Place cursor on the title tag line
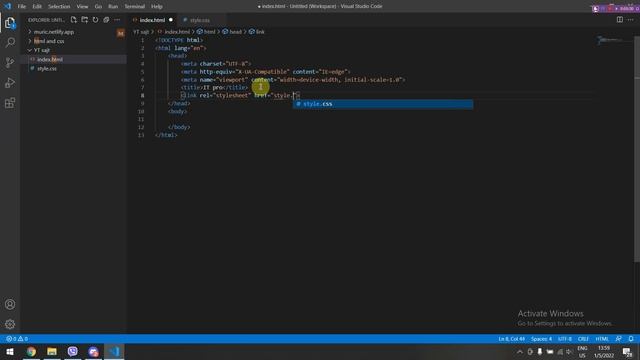This screenshot has height=360, width=640. pos(214,88)
